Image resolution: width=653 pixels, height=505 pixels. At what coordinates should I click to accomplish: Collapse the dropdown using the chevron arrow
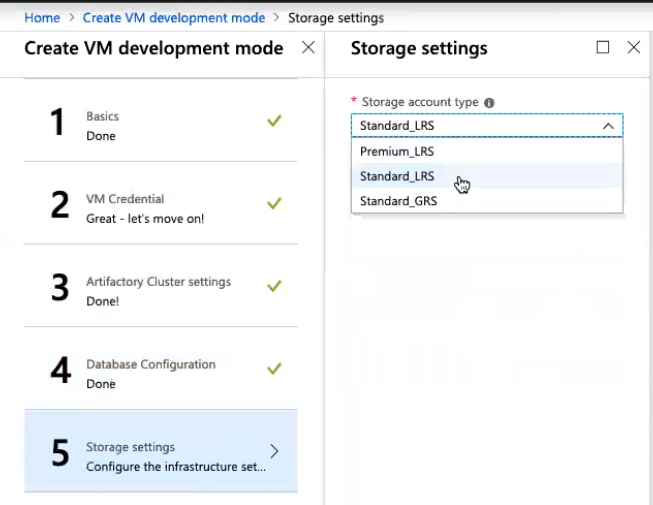point(607,126)
